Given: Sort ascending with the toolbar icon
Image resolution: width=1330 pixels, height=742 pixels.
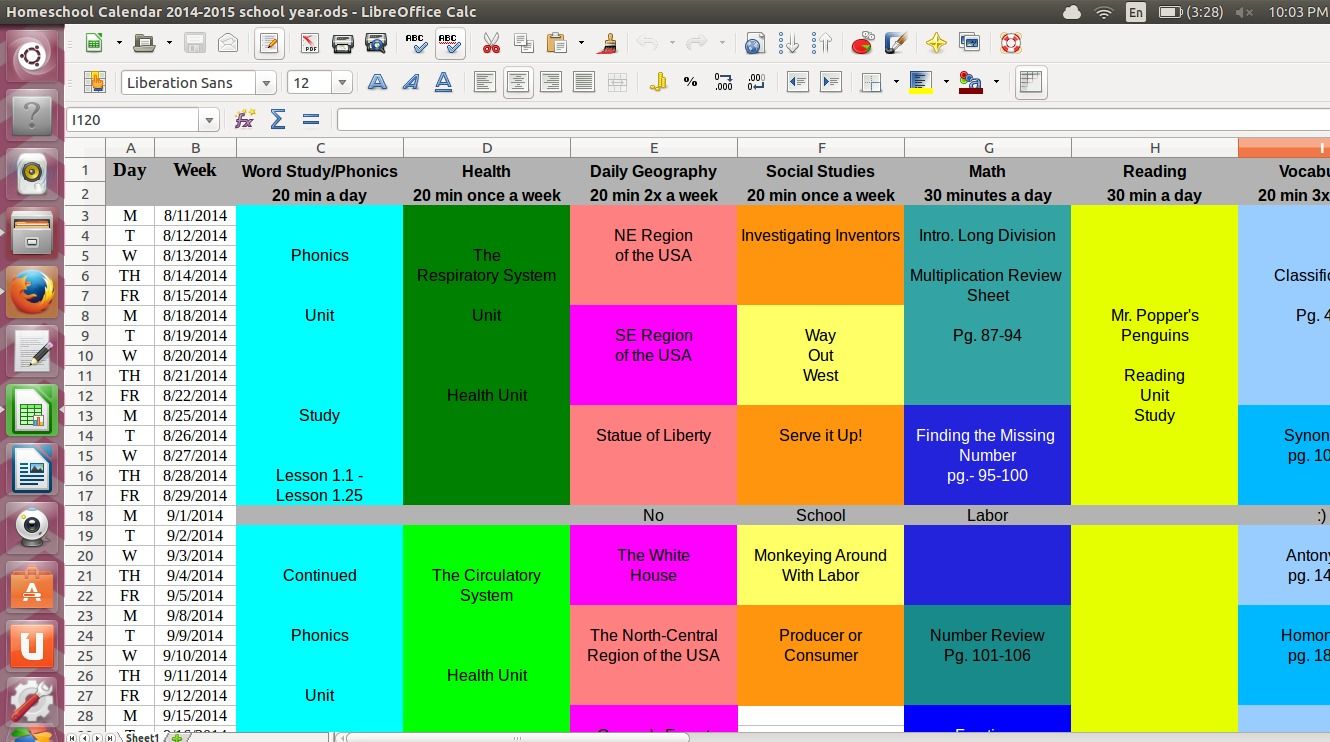Looking at the screenshot, I should pos(788,44).
